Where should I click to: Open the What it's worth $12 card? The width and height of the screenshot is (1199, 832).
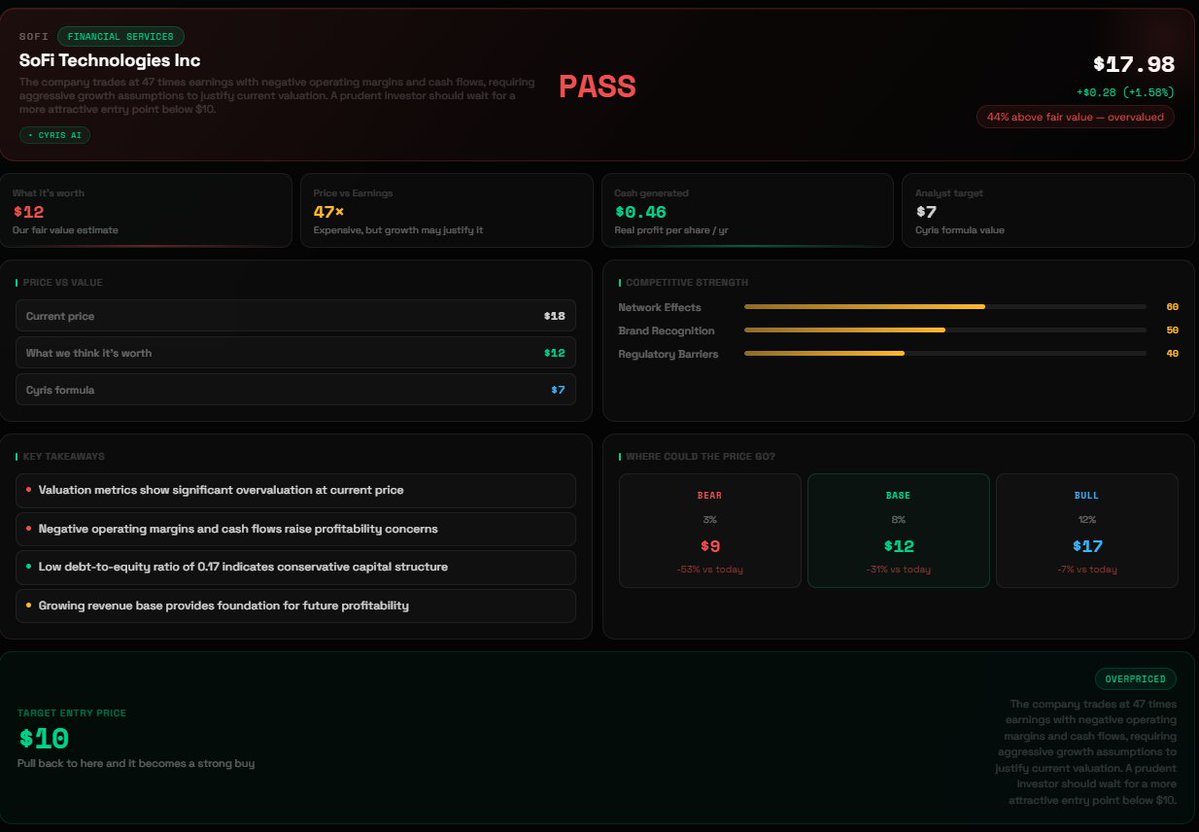tap(145, 210)
